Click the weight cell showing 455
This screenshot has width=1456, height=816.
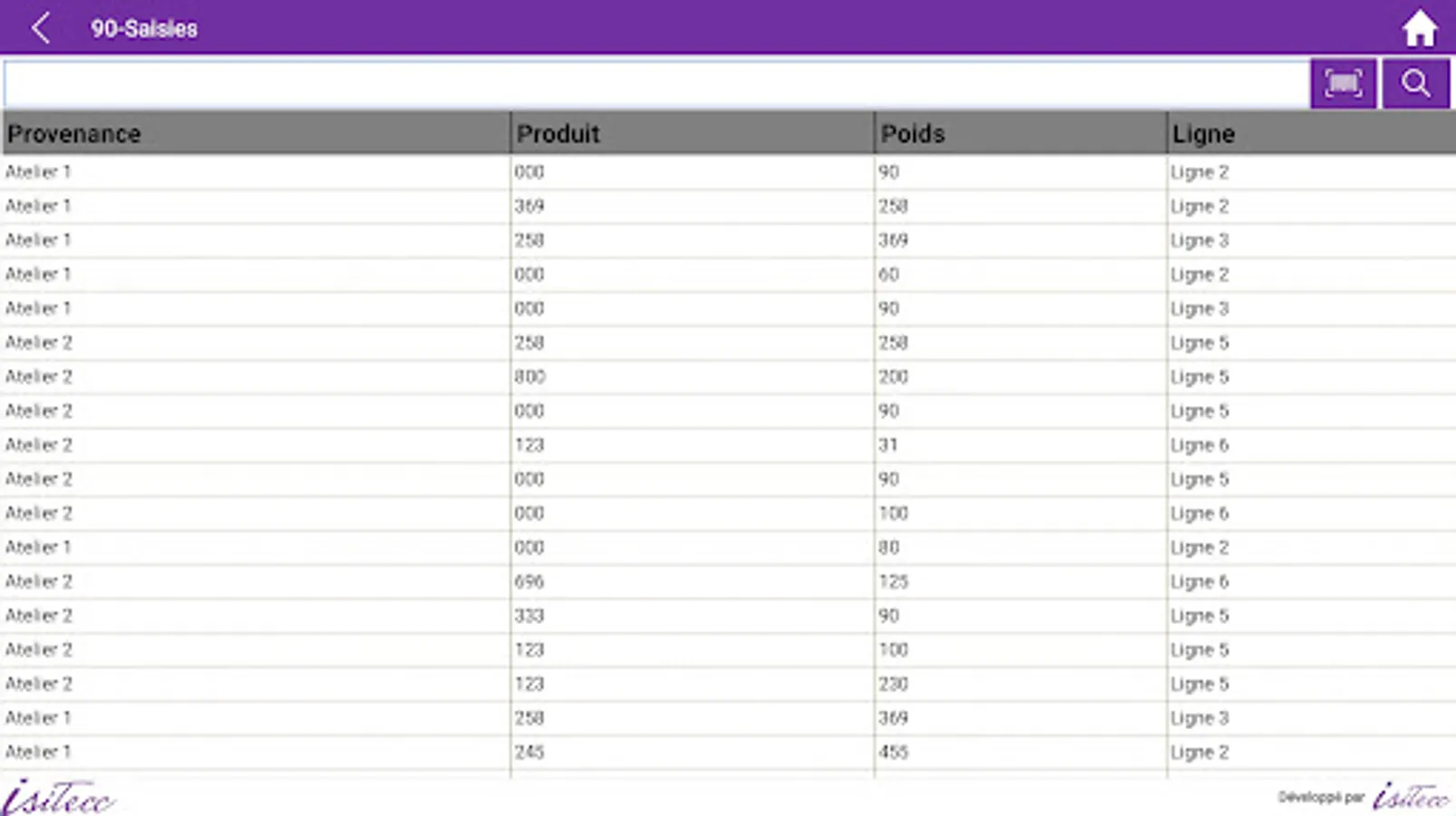[893, 753]
